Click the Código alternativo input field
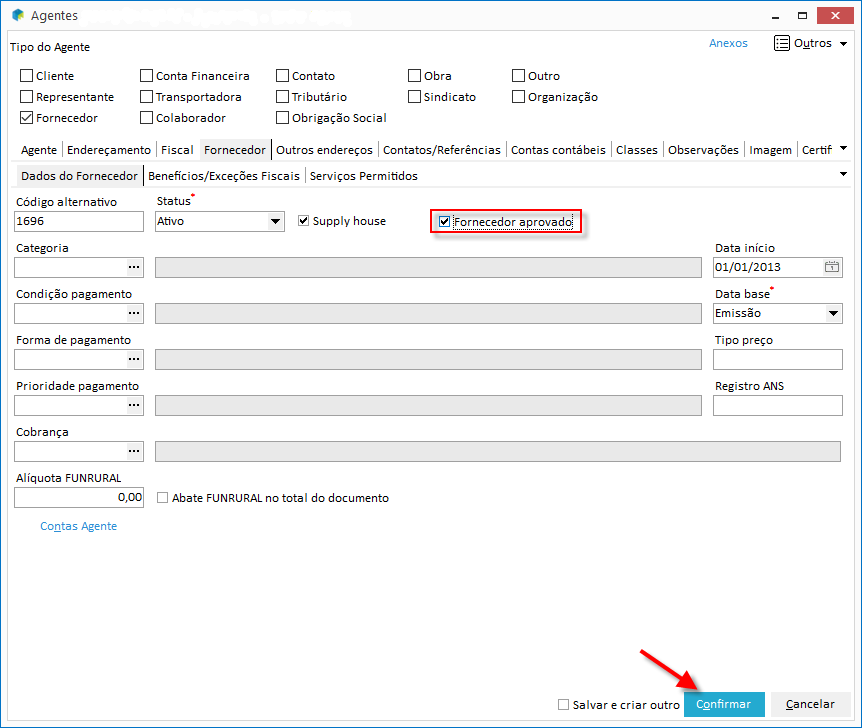The height and width of the screenshot is (728, 862). click(79, 222)
